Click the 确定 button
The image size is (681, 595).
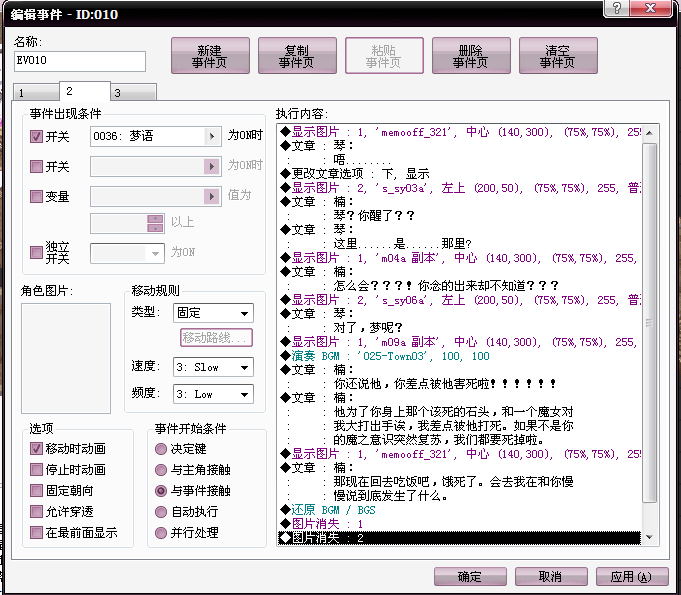point(470,576)
